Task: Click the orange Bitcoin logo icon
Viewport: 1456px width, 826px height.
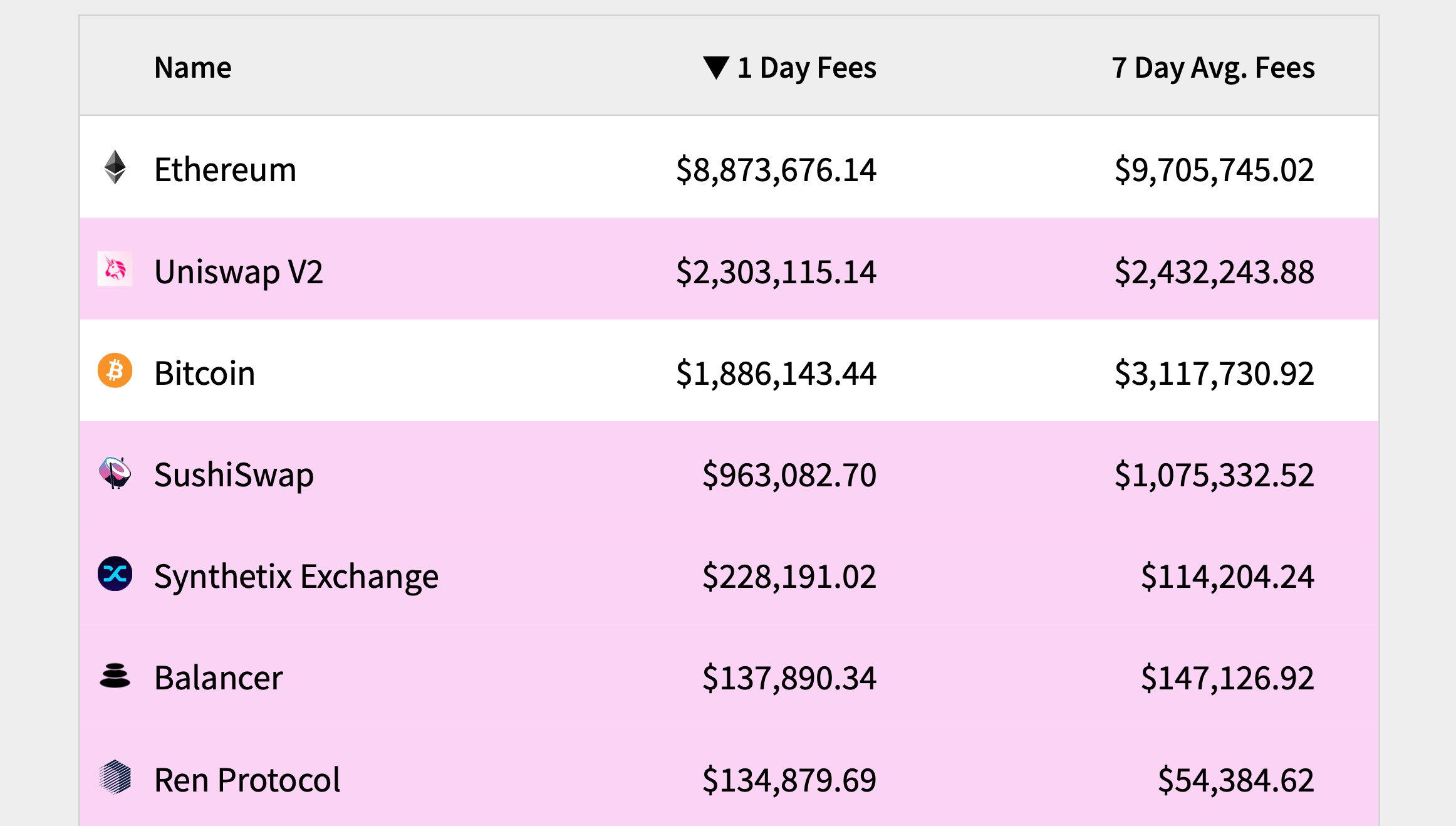Action: pos(115,370)
